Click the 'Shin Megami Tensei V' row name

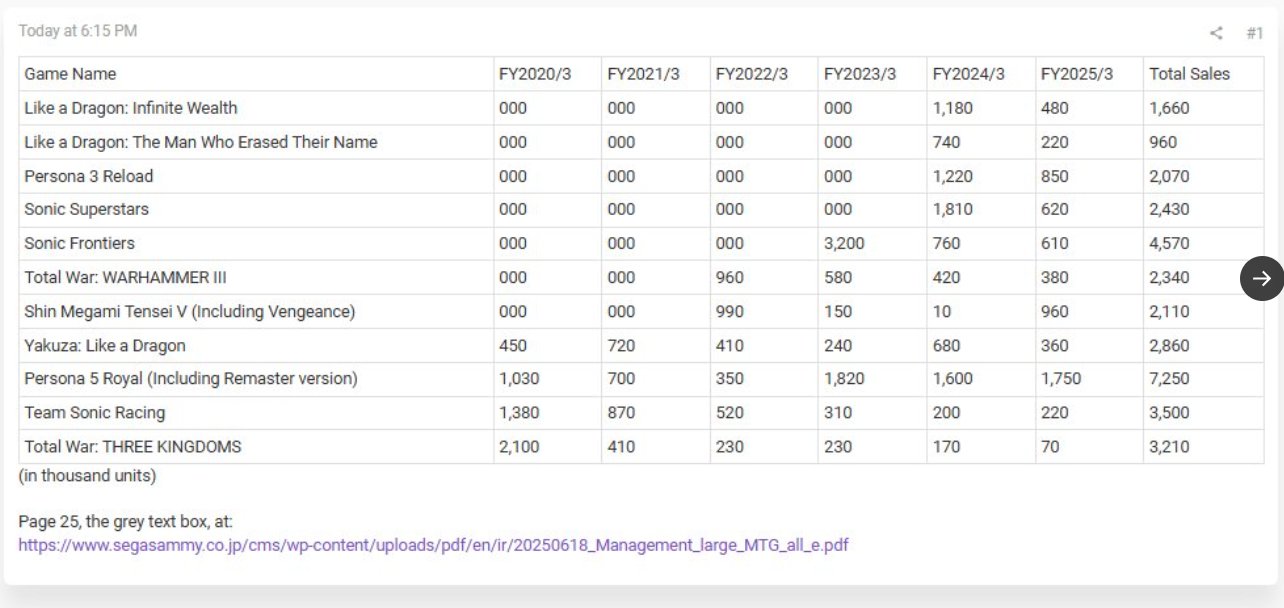[190, 311]
